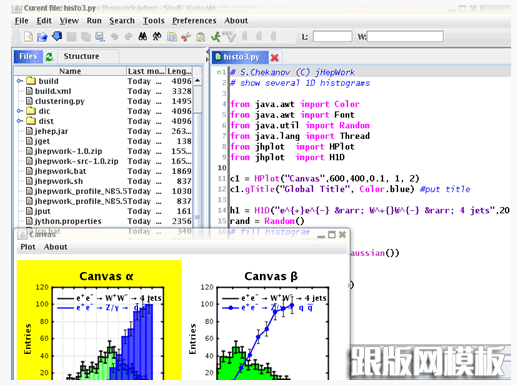Open the View menu
Screen dimensions: 517x385
(x=69, y=21)
